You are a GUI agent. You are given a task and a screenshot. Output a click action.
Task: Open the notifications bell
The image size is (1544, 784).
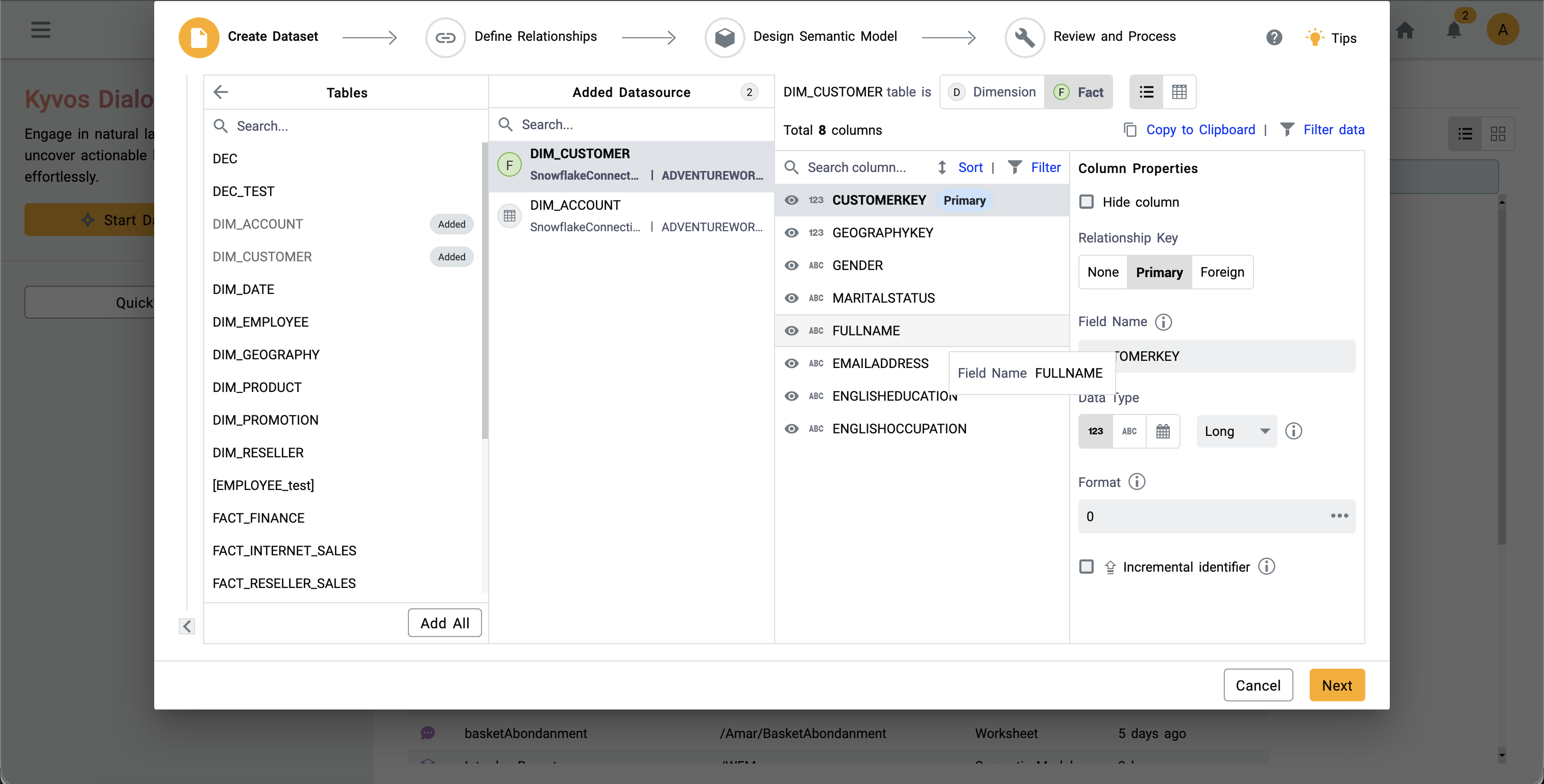pyautogui.click(x=1453, y=30)
